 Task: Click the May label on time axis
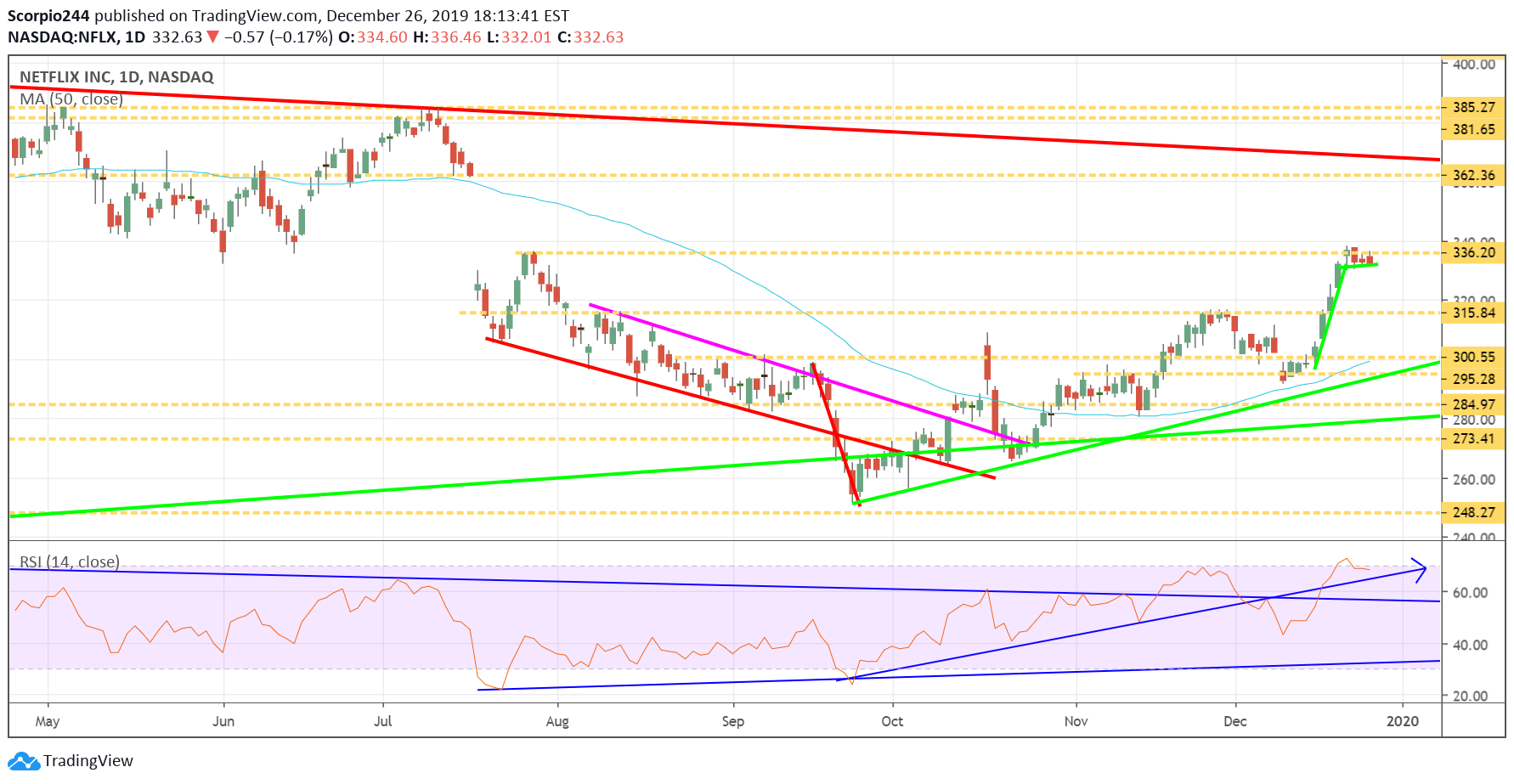point(48,721)
